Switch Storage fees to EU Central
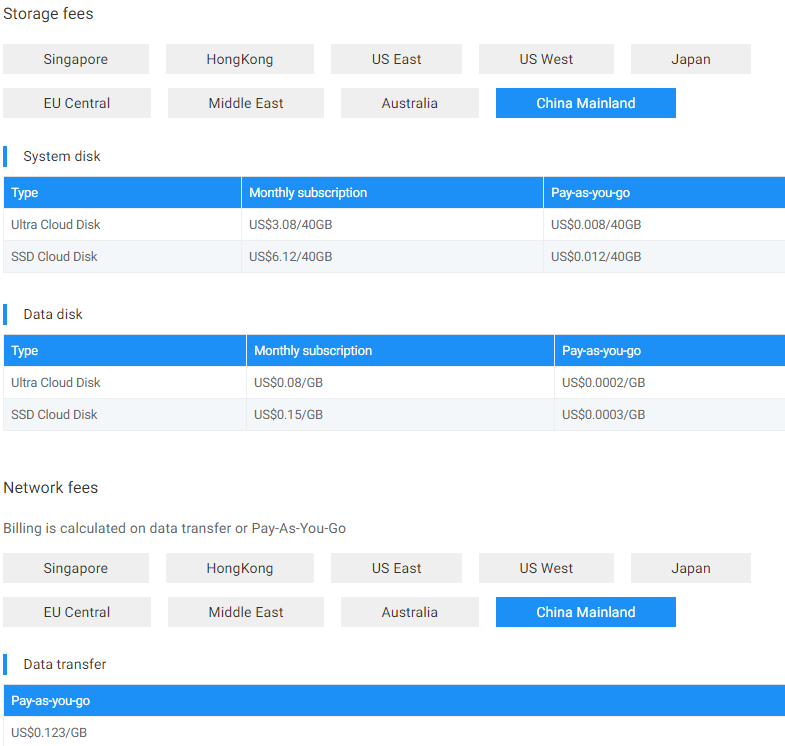 (77, 103)
